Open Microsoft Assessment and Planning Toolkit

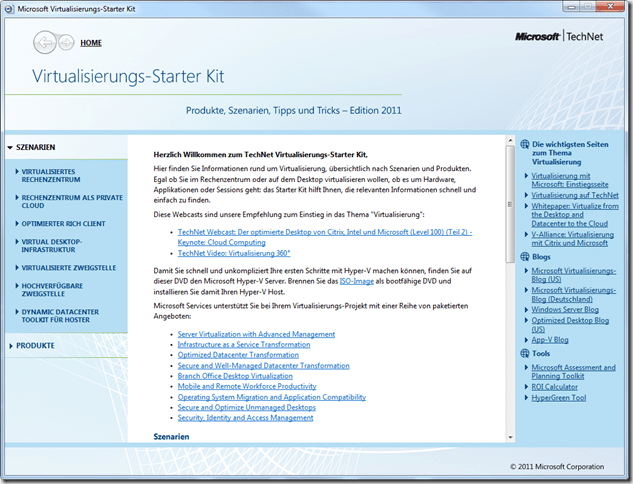tap(573, 372)
